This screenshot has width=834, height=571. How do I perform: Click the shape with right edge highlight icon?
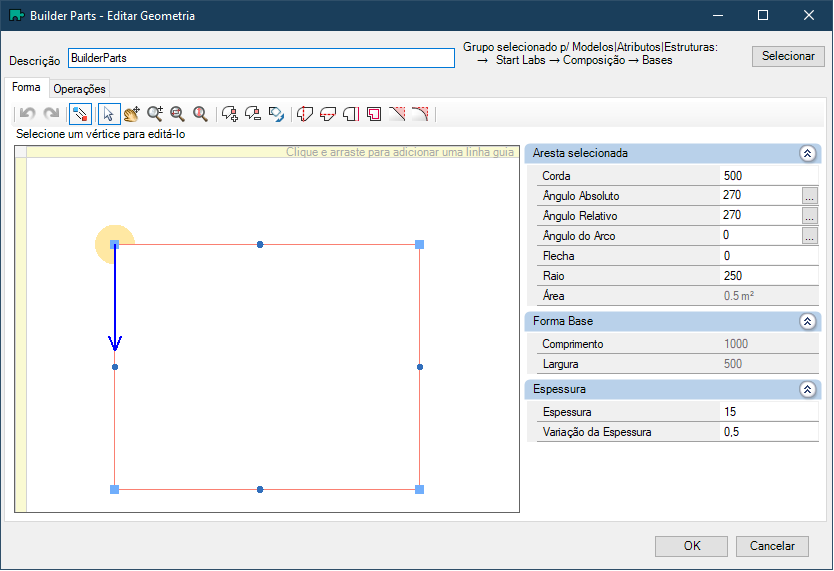point(351,114)
